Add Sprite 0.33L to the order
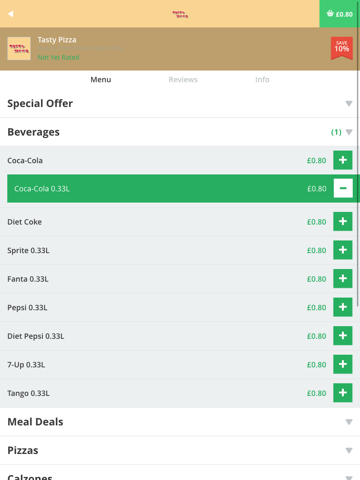Screen dimensions: 360x480 coord(343,250)
